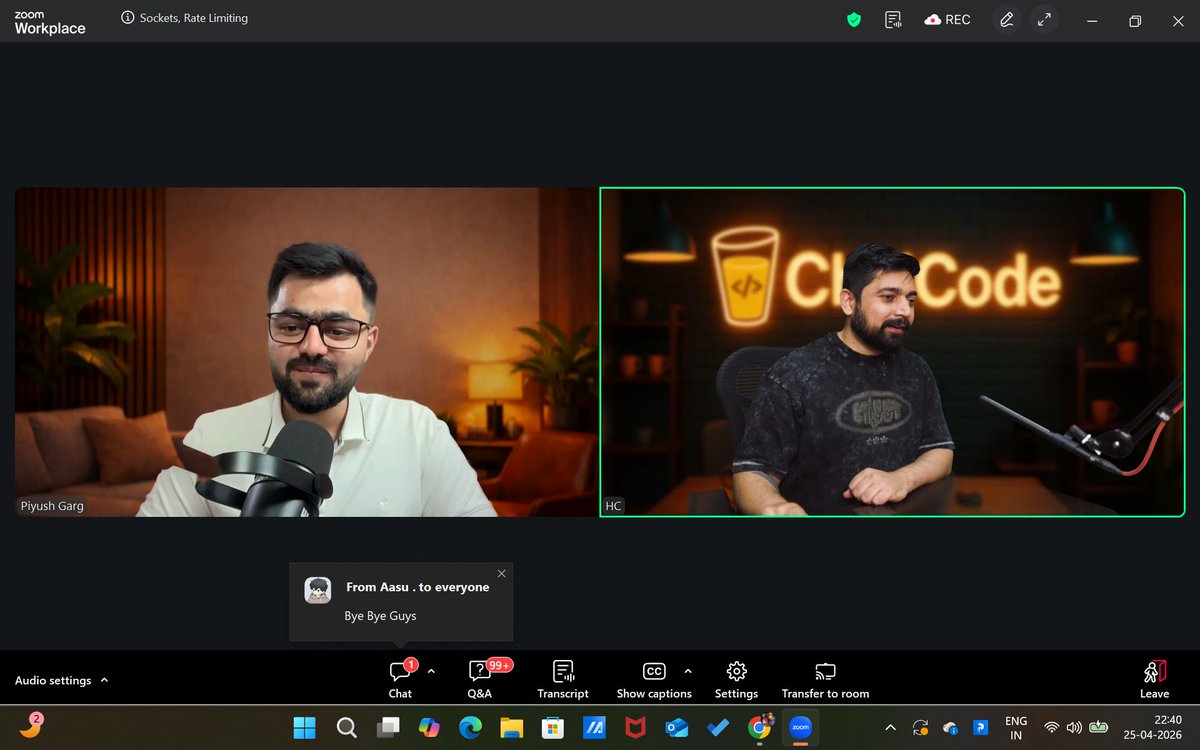Open the Wi-Fi network tray icon
The height and width of the screenshot is (750, 1200).
[x=1051, y=727]
